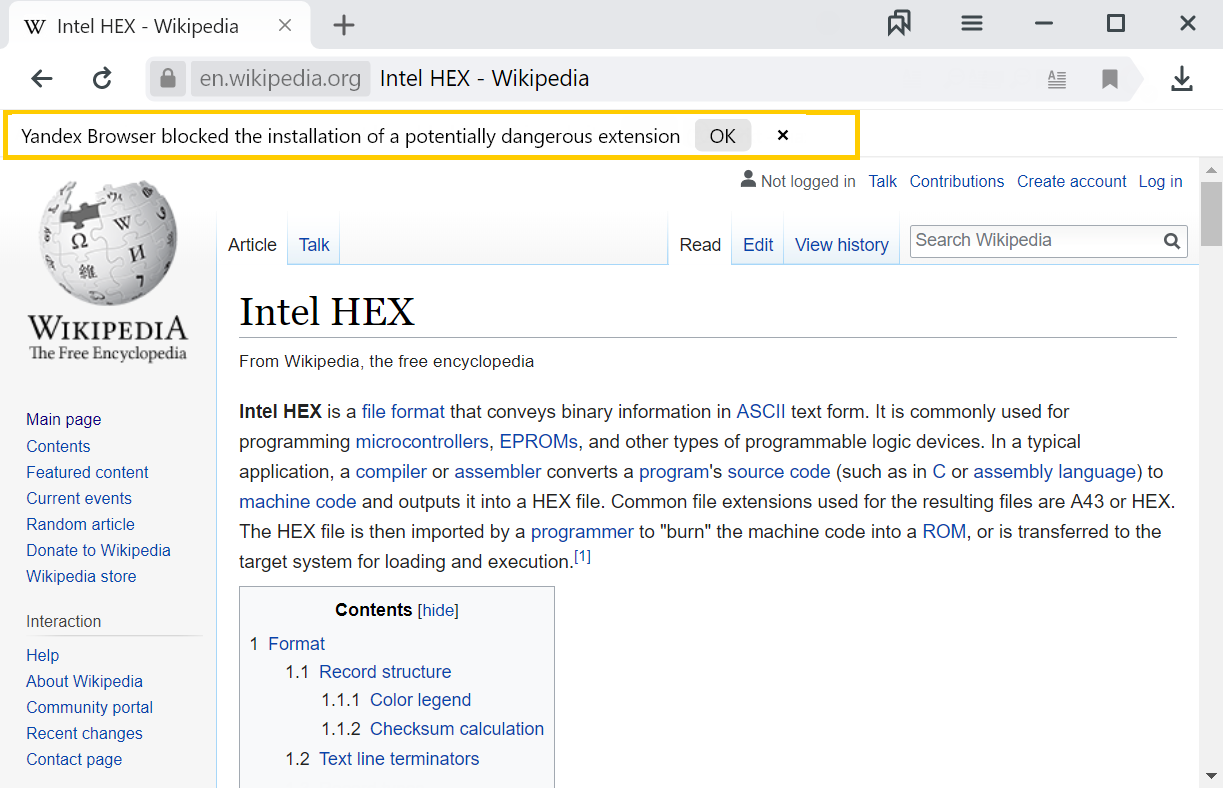Jump to Checksum calculation in contents
The image size is (1223, 788).
[457, 729]
